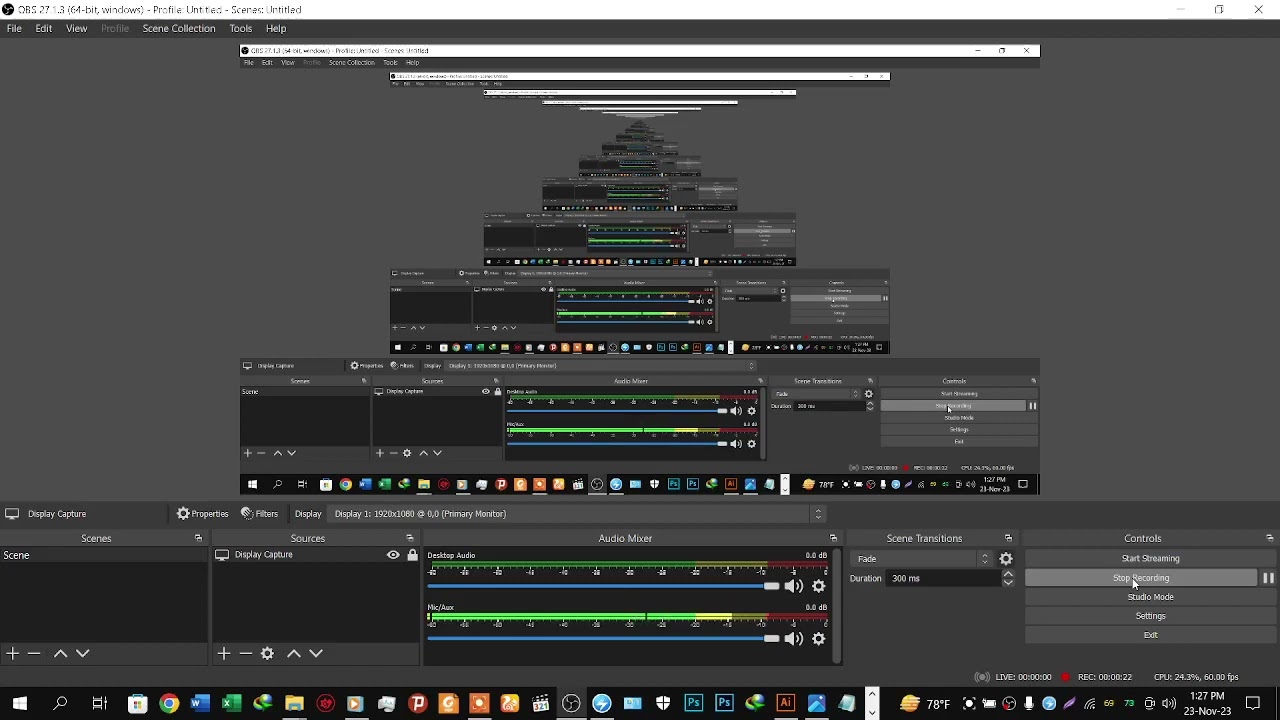Click Exit button in Controls
This screenshot has height=720, width=1280.
(x=1150, y=635)
